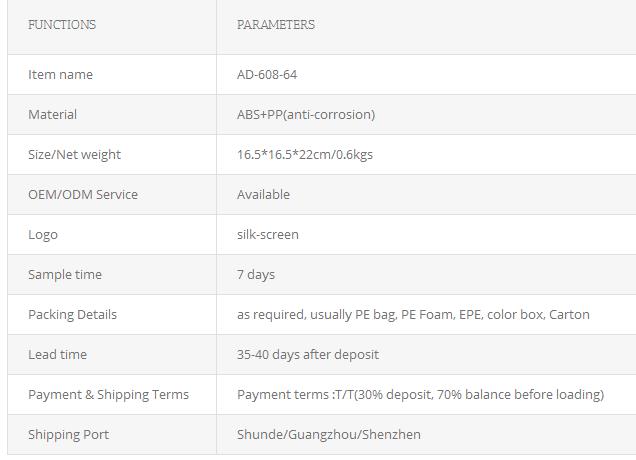
Task: Click the T/T 30% deposit payment terms text
Action: 421,395
